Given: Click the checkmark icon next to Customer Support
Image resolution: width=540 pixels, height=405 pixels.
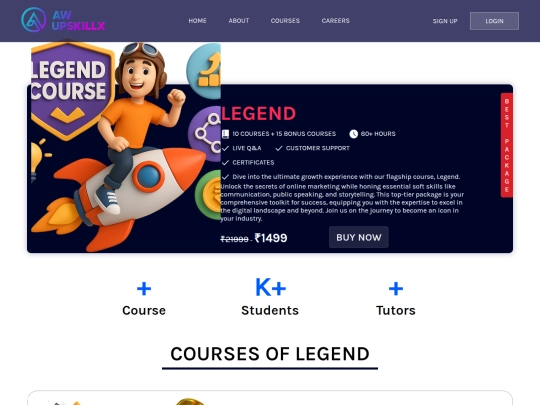Looking at the screenshot, I should [279, 148].
